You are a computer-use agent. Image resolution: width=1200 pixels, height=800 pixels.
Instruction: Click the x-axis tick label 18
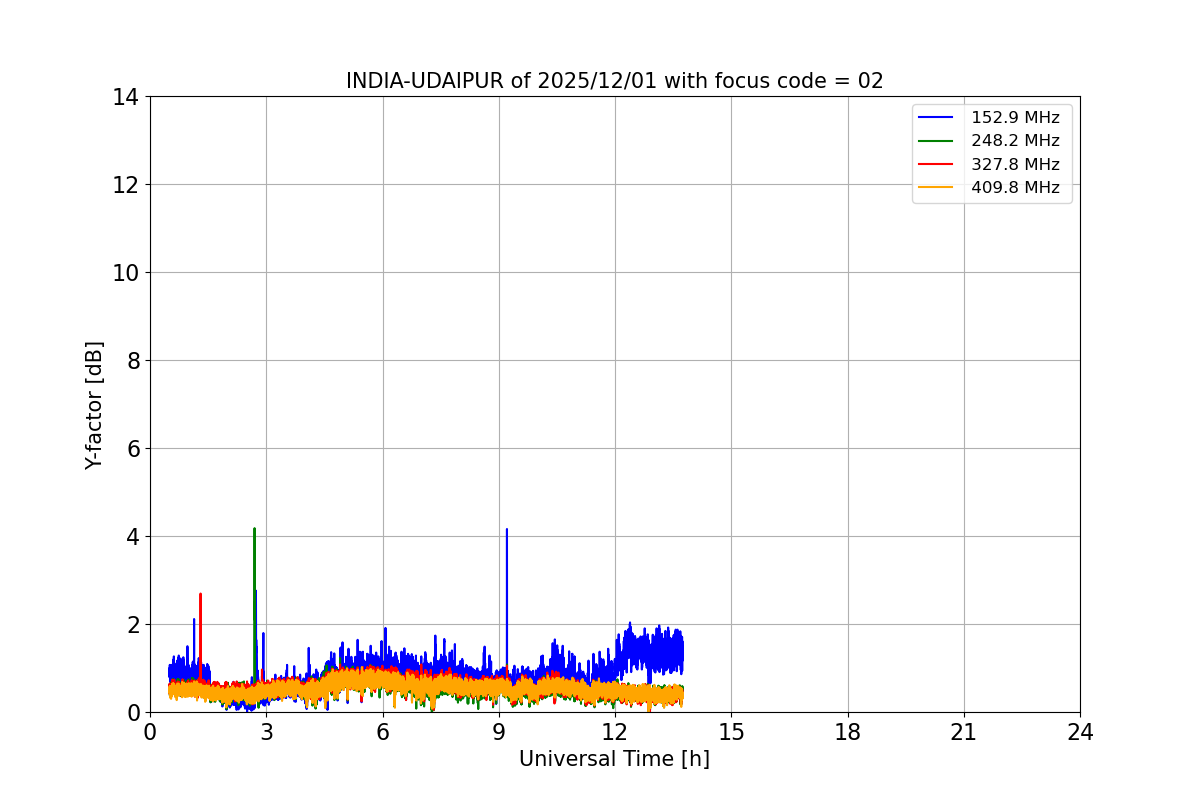(x=847, y=732)
